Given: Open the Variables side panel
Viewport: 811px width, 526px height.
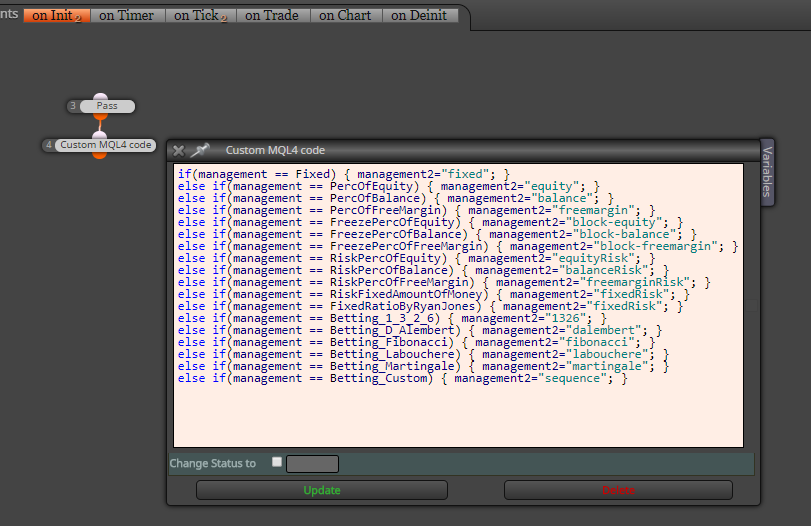Looking at the screenshot, I should [767, 172].
